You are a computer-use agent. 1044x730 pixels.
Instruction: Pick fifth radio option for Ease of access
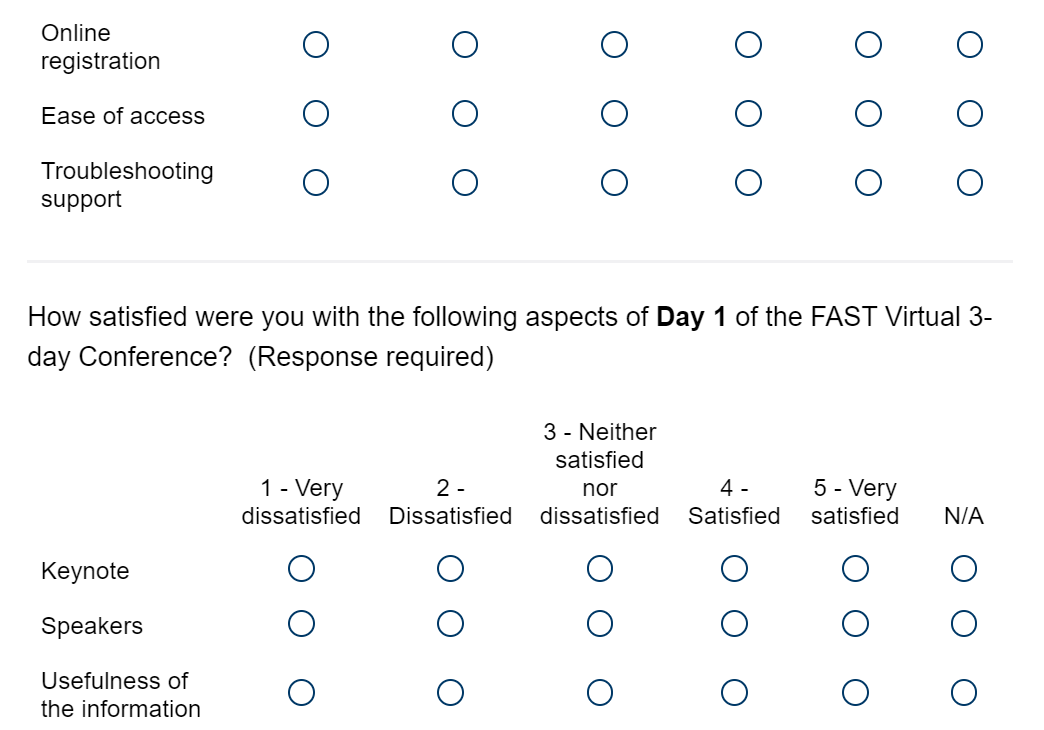click(868, 114)
